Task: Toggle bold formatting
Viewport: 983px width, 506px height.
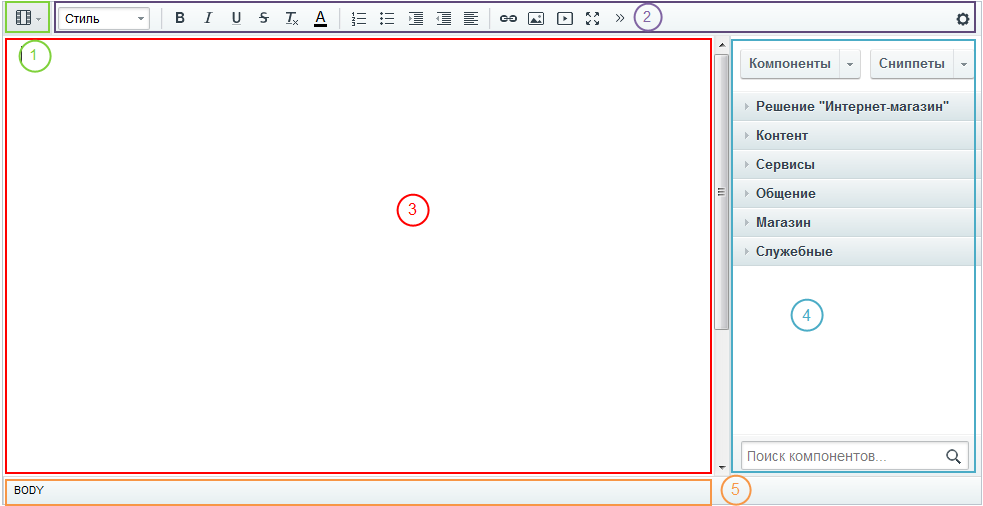Action: [x=180, y=18]
